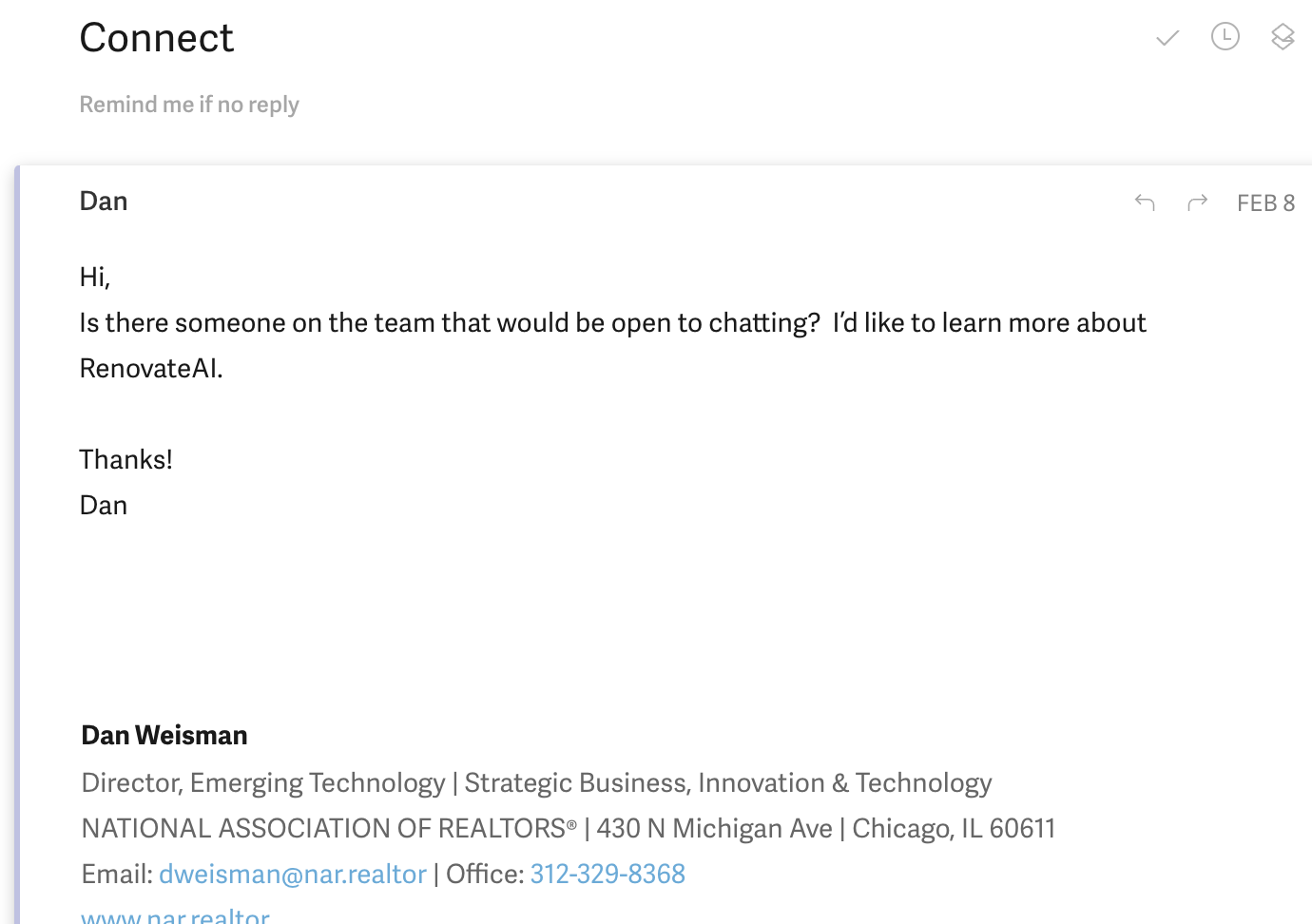1312x924 pixels.
Task: Click the stacked layers icon
Action: tap(1283, 37)
